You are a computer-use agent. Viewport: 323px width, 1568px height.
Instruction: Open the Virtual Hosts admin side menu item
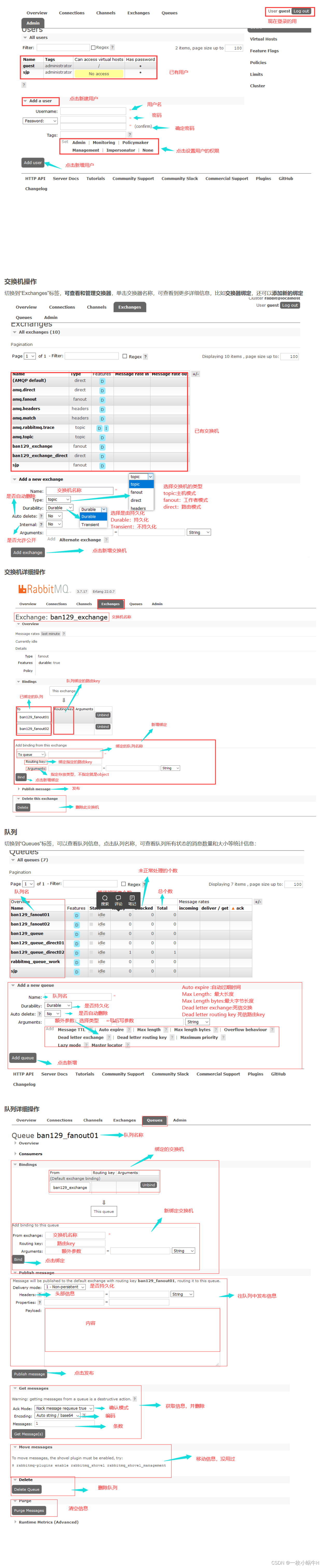pyautogui.click(x=263, y=39)
